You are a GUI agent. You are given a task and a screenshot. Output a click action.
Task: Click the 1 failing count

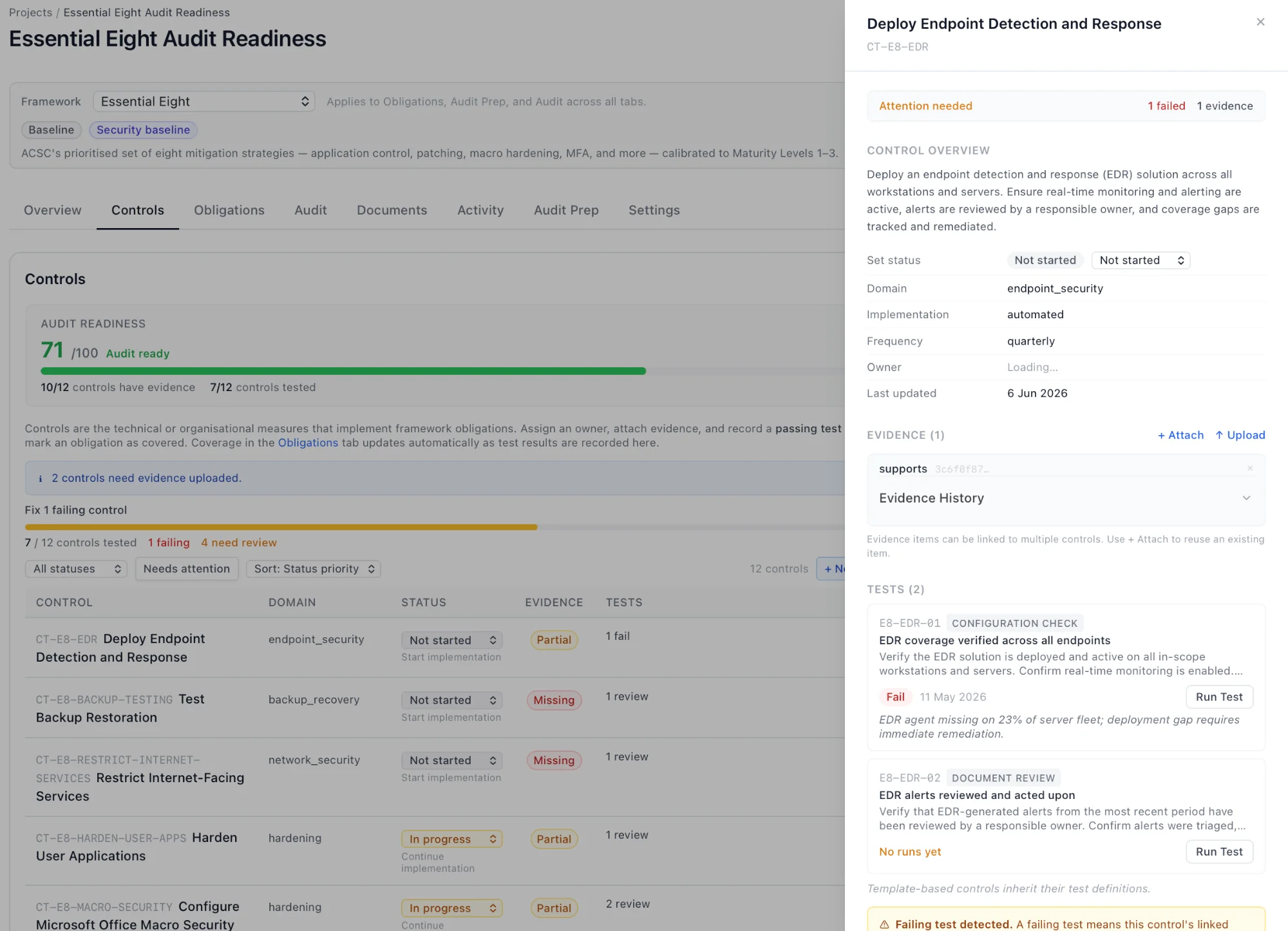point(169,542)
